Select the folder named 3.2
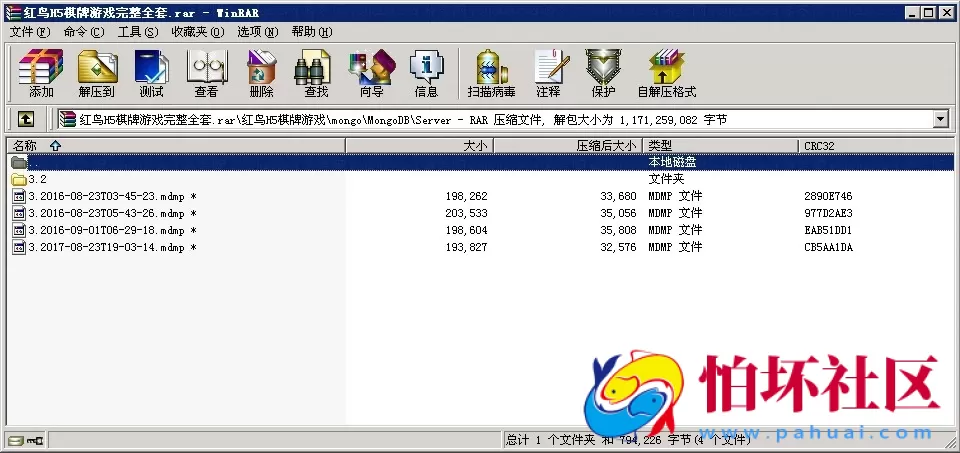The image size is (960, 453). [37, 179]
